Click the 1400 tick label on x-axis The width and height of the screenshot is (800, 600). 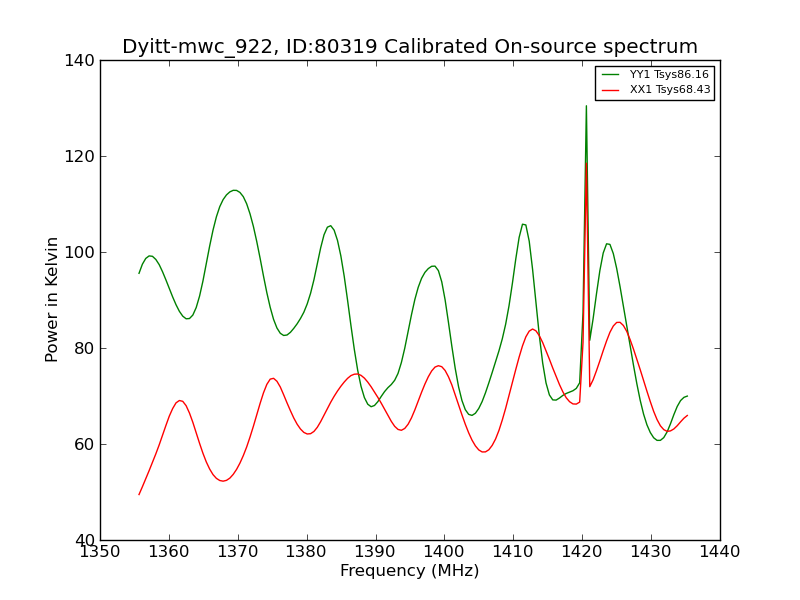[444, 552]
